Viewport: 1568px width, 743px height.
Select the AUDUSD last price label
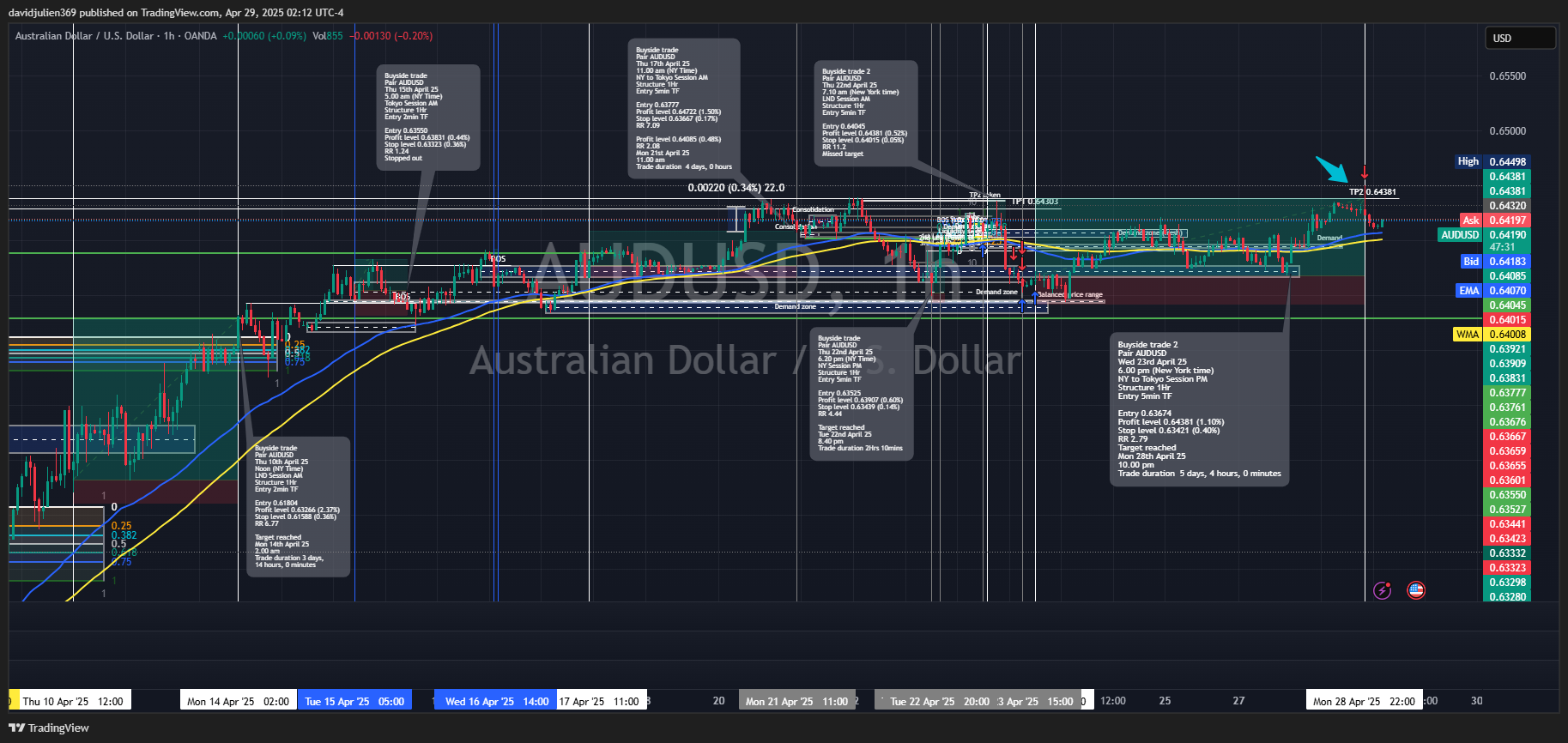[x=1460, y=235]
